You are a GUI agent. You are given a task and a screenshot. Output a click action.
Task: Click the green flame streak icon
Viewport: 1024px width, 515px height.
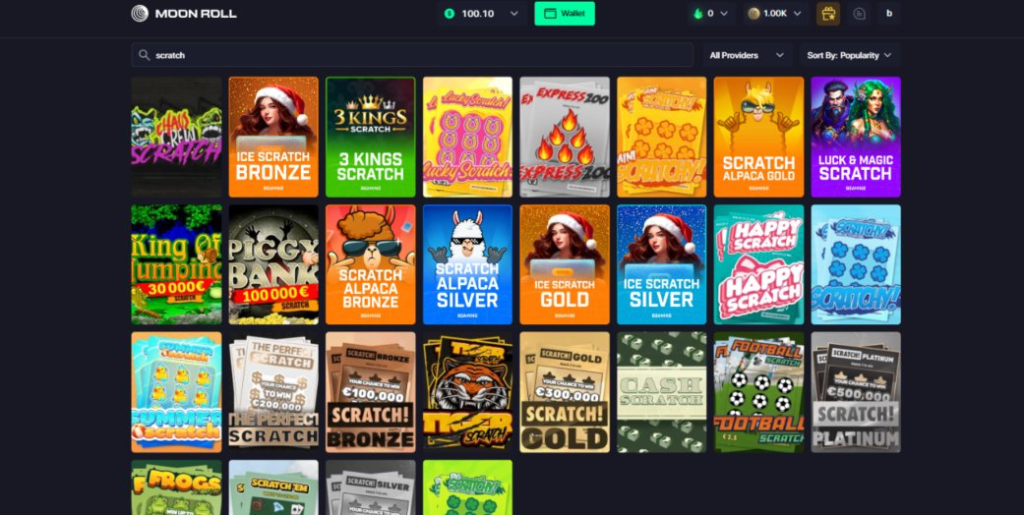click(698, 14)
